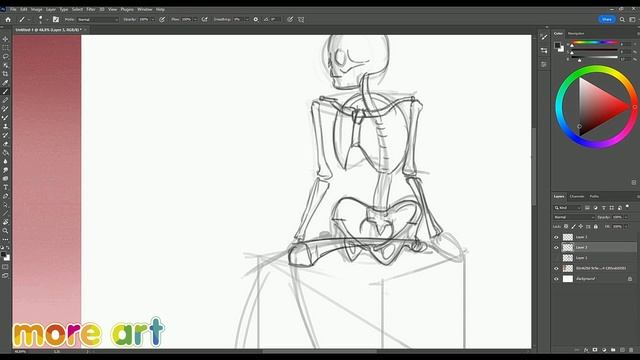Select the Hand tool
640x360 pixels.
click(5, 222)
